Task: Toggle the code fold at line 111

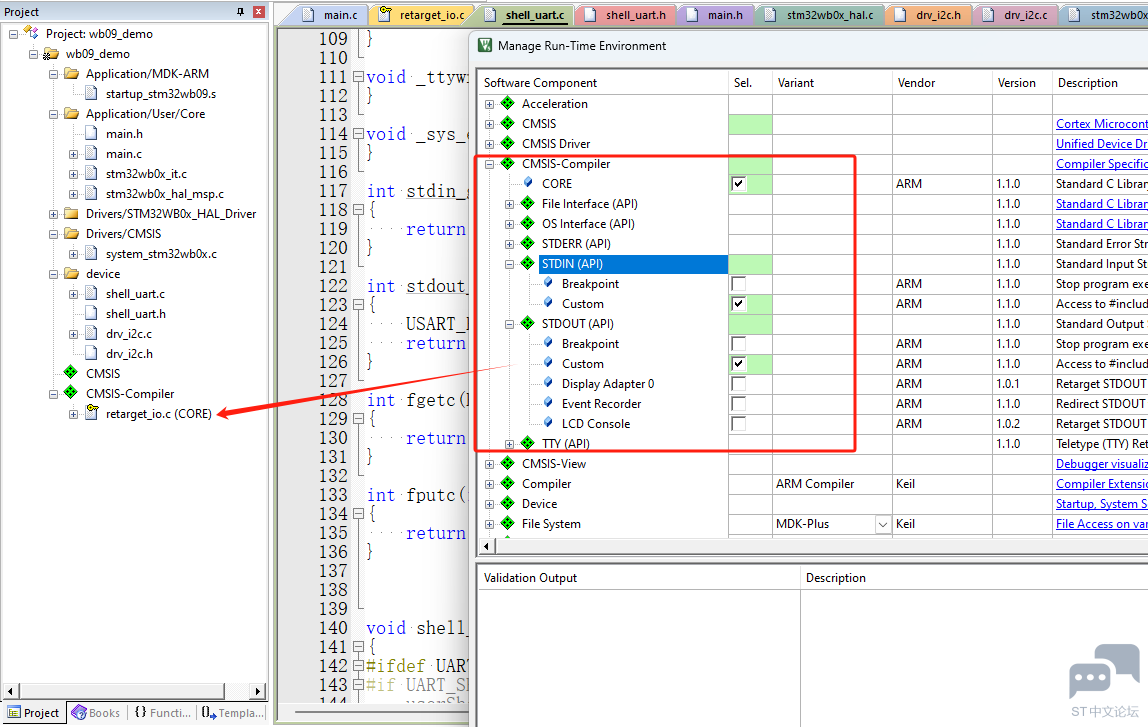Action: pyautogui.click(x=358, y=76)
